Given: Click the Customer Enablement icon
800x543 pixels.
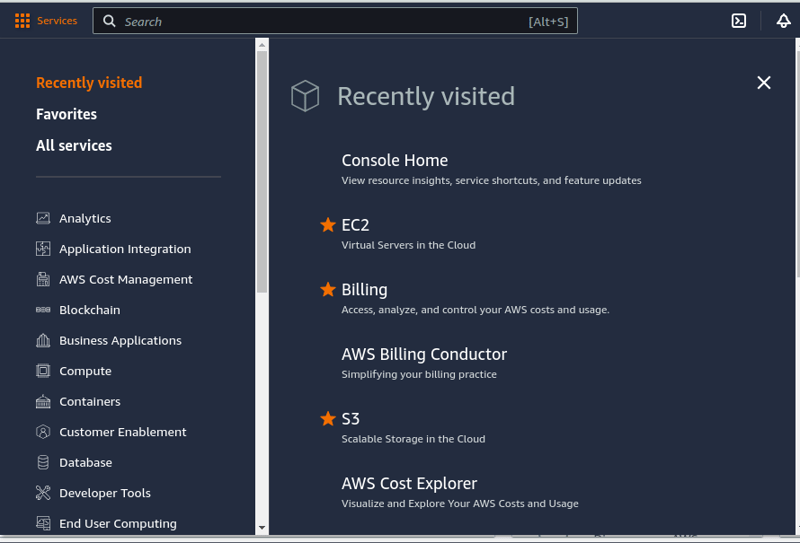Looking at the screenshot, I should pos(43,432).
